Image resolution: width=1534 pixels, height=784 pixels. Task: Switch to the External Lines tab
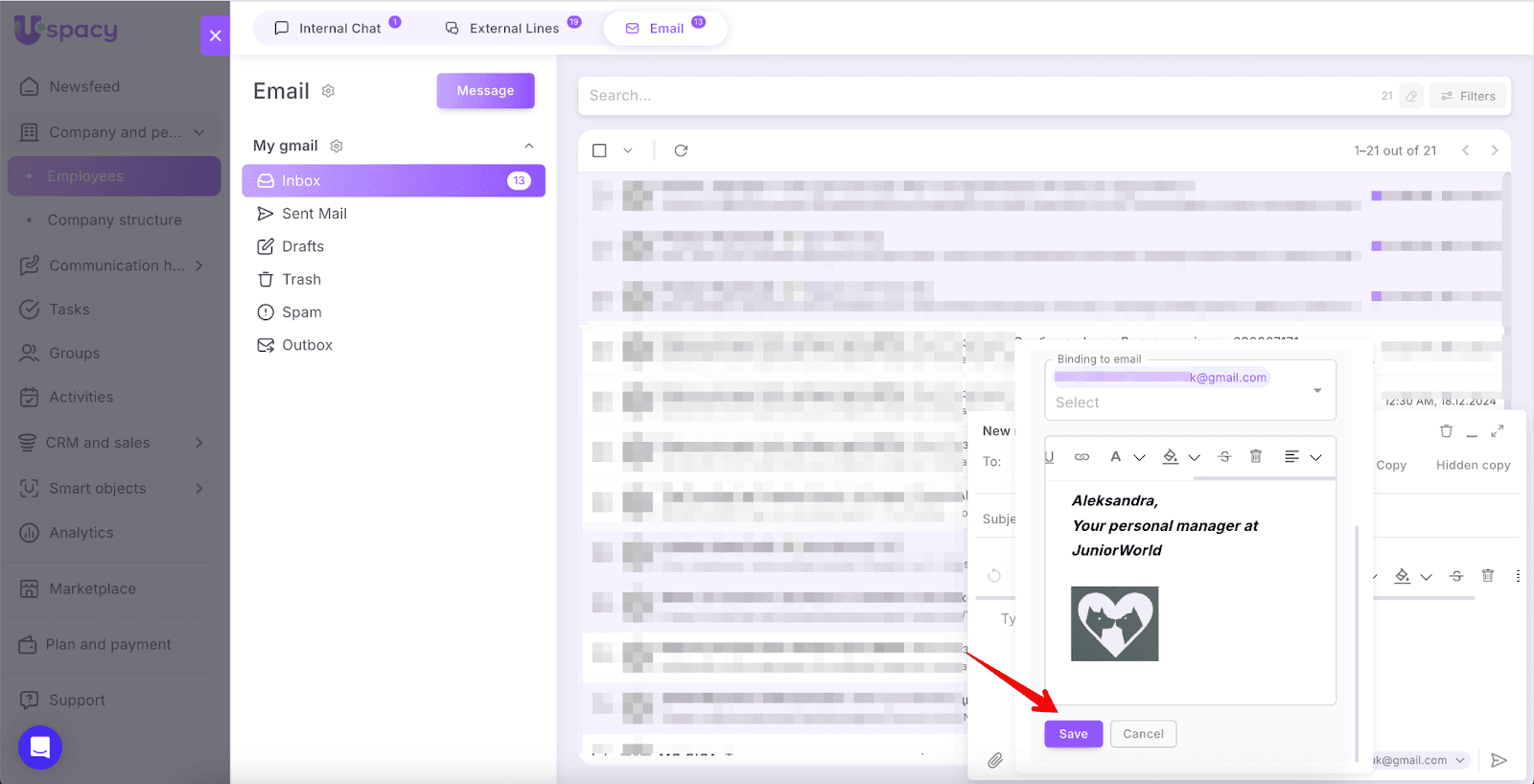coord(513,28)
